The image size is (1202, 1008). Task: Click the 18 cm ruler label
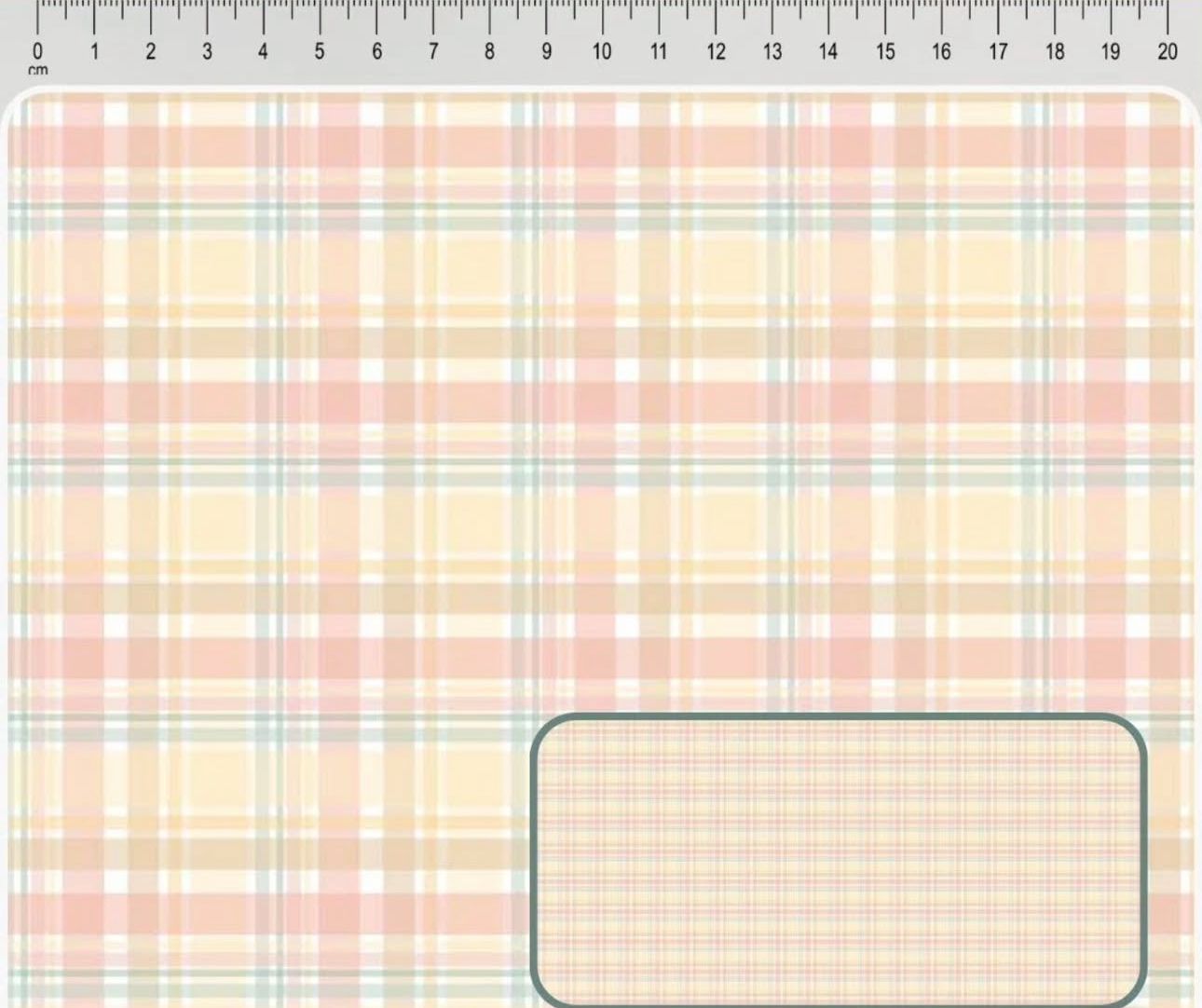(x=1055, y=51)
